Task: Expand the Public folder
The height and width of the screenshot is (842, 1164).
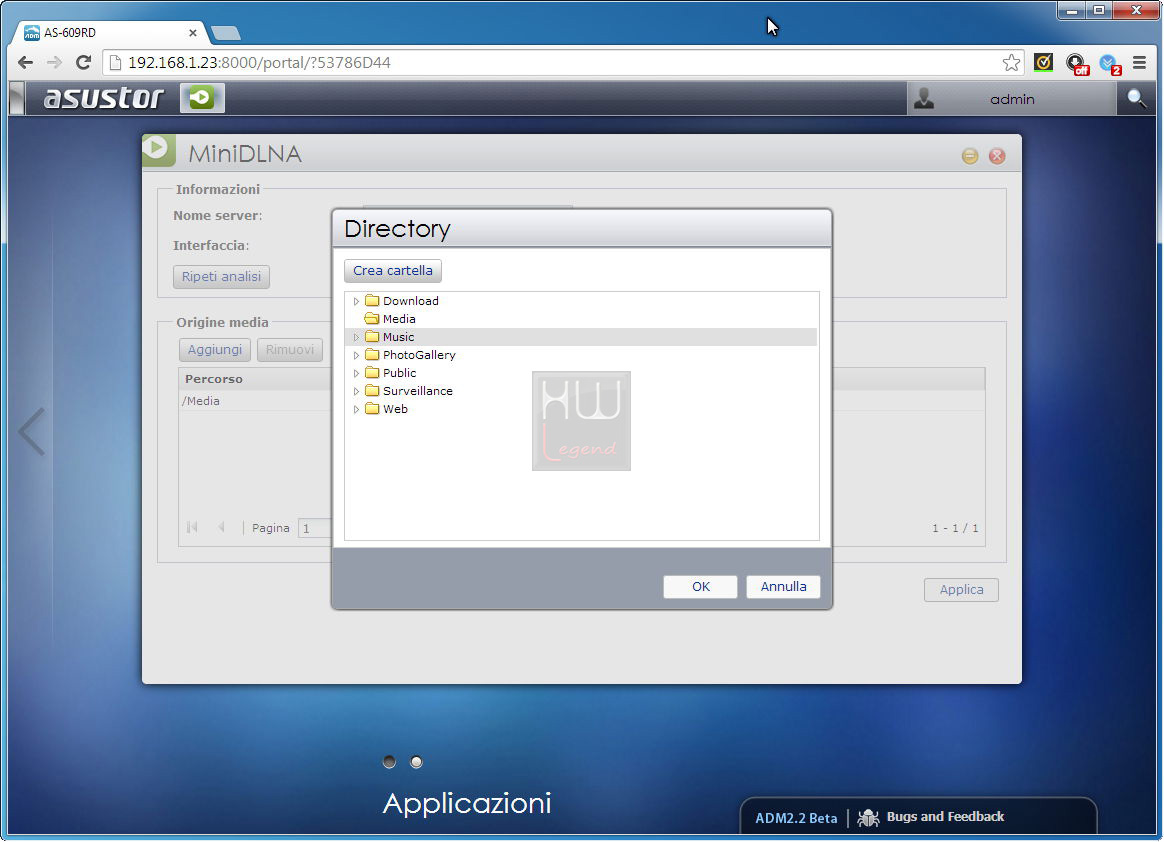Action: coord(356,373)
